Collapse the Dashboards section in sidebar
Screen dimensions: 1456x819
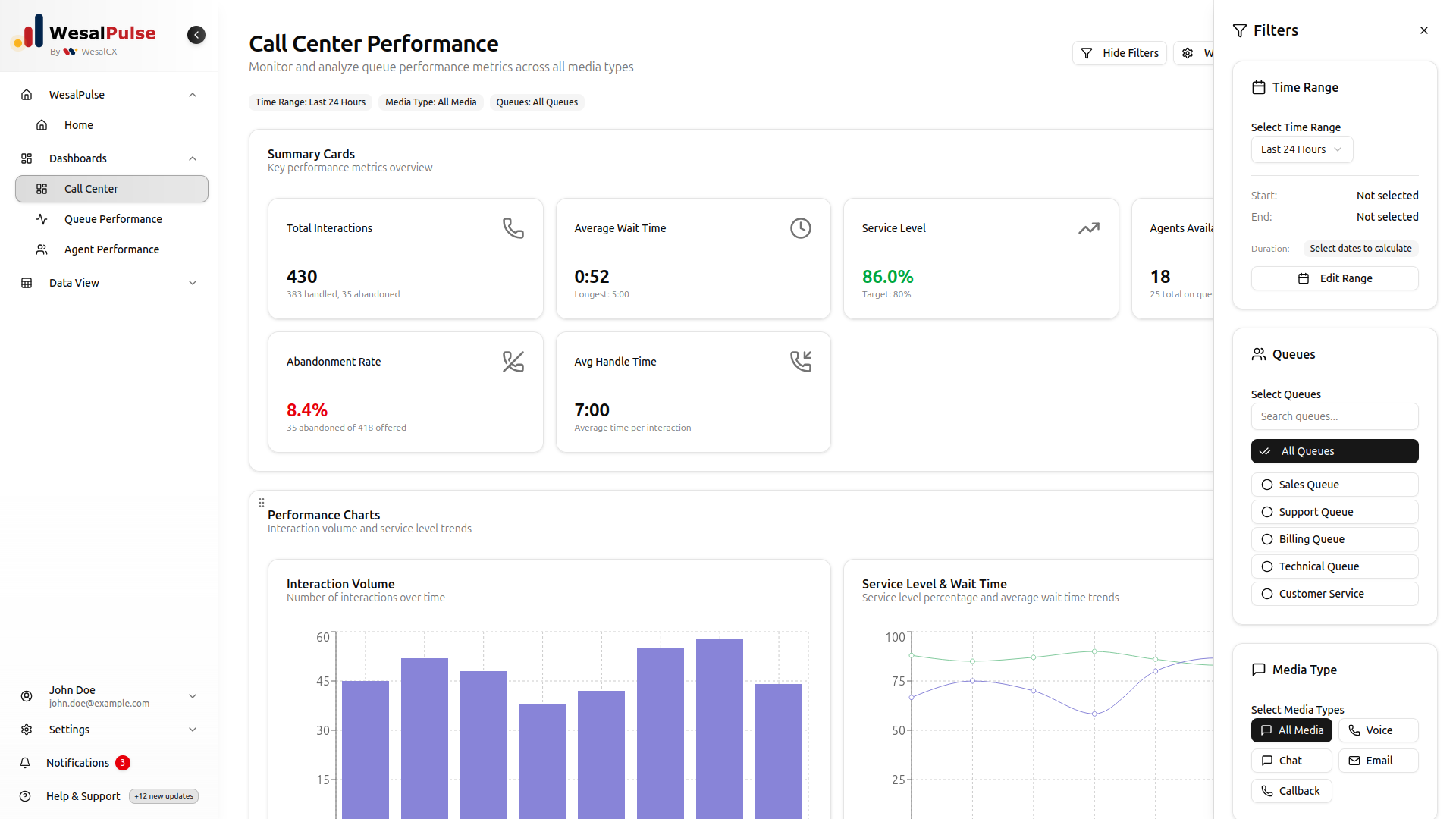point(192,158)
